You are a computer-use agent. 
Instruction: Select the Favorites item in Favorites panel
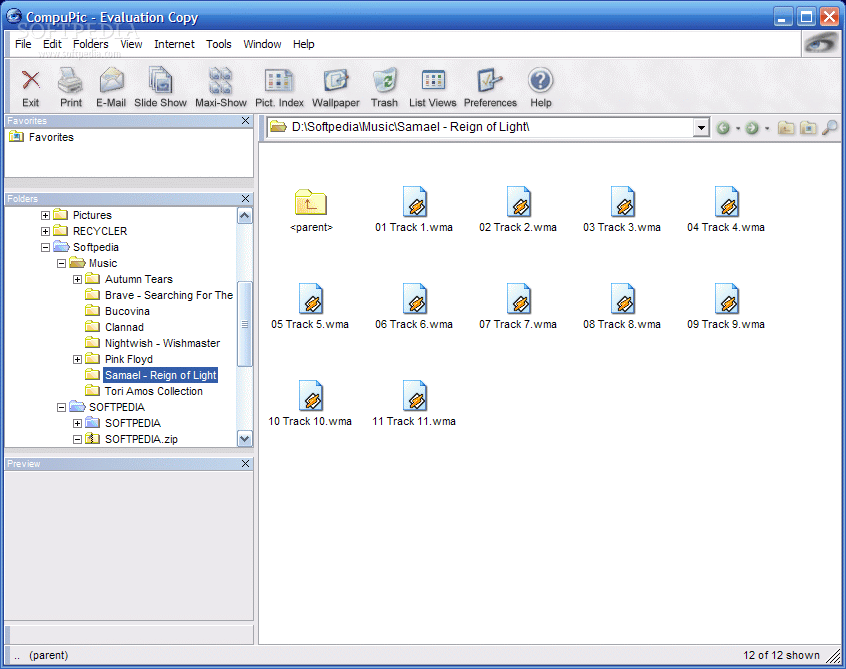(42, 137)
